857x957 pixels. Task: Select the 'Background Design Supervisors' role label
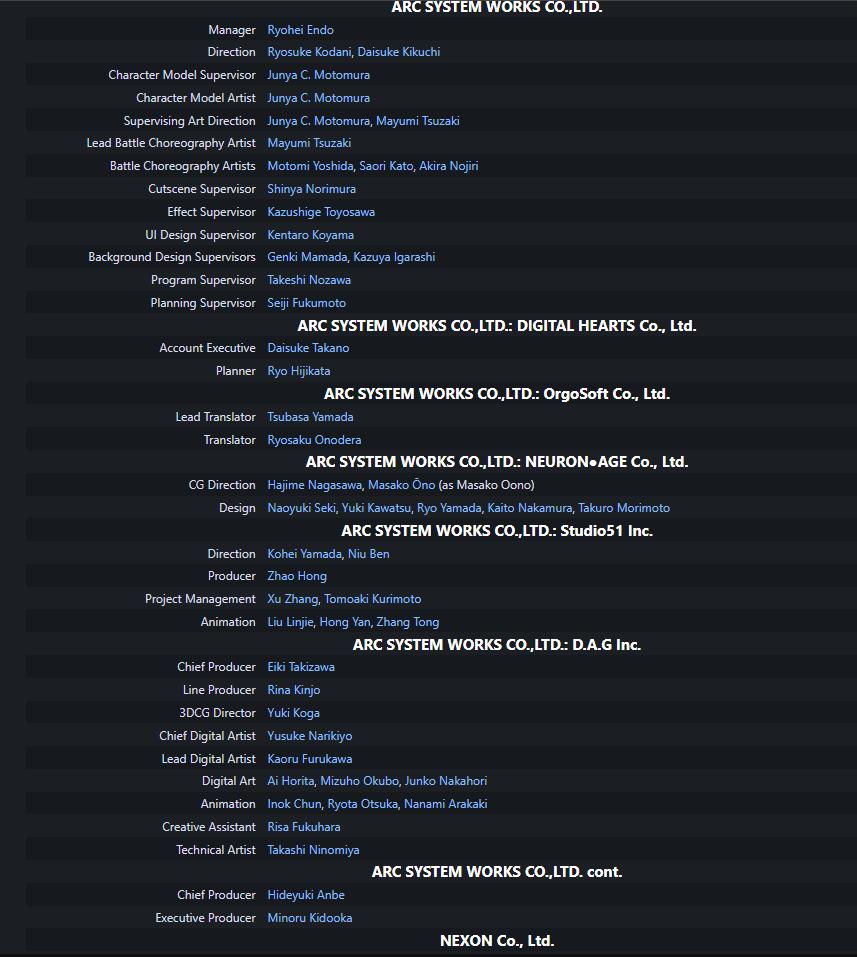(172, 257)
